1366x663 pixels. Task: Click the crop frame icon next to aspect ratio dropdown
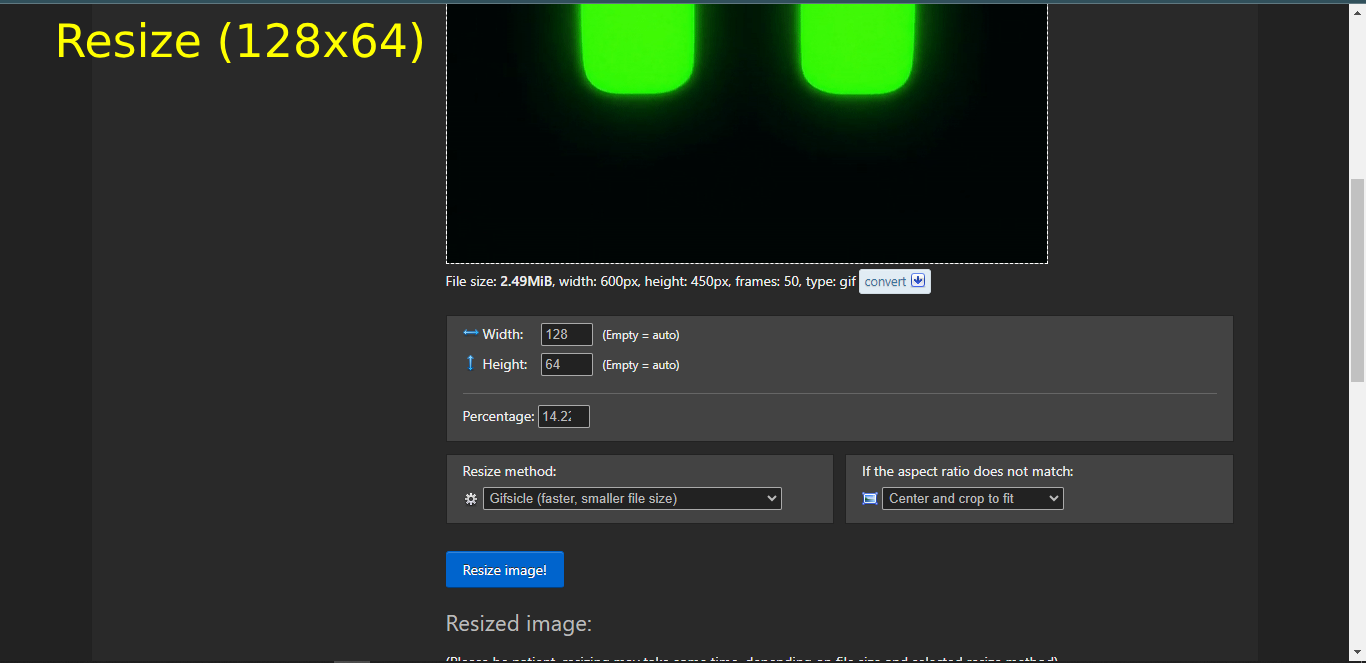[x=870, y=498]
